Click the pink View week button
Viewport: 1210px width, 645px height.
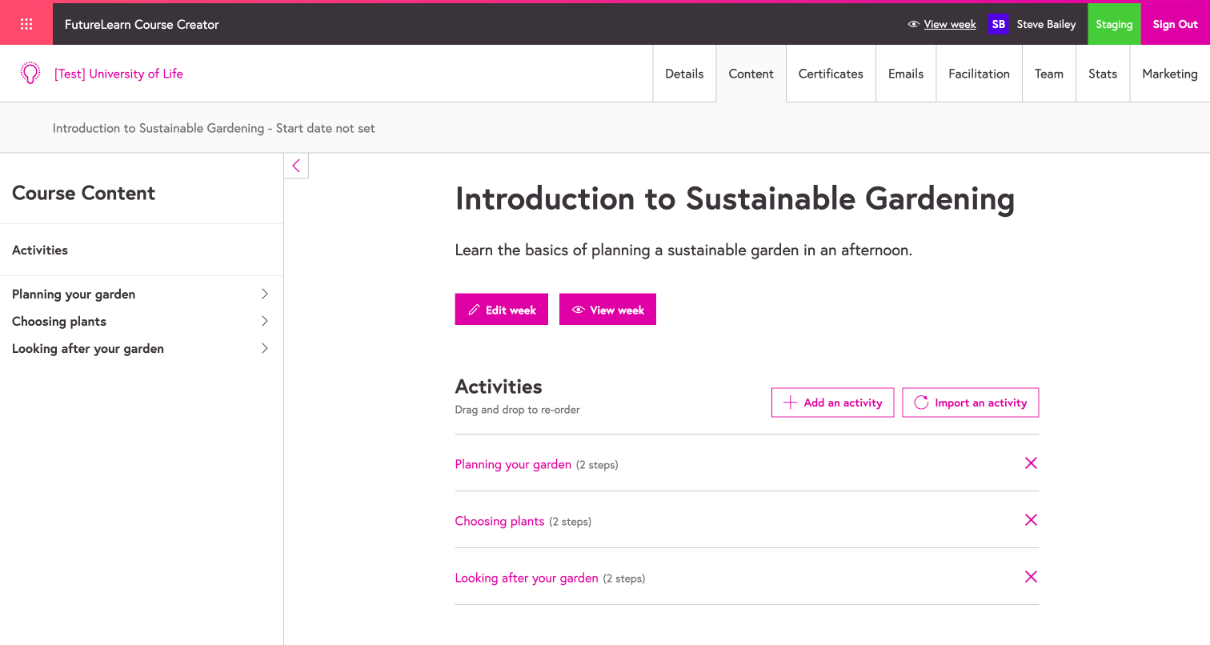607,310
